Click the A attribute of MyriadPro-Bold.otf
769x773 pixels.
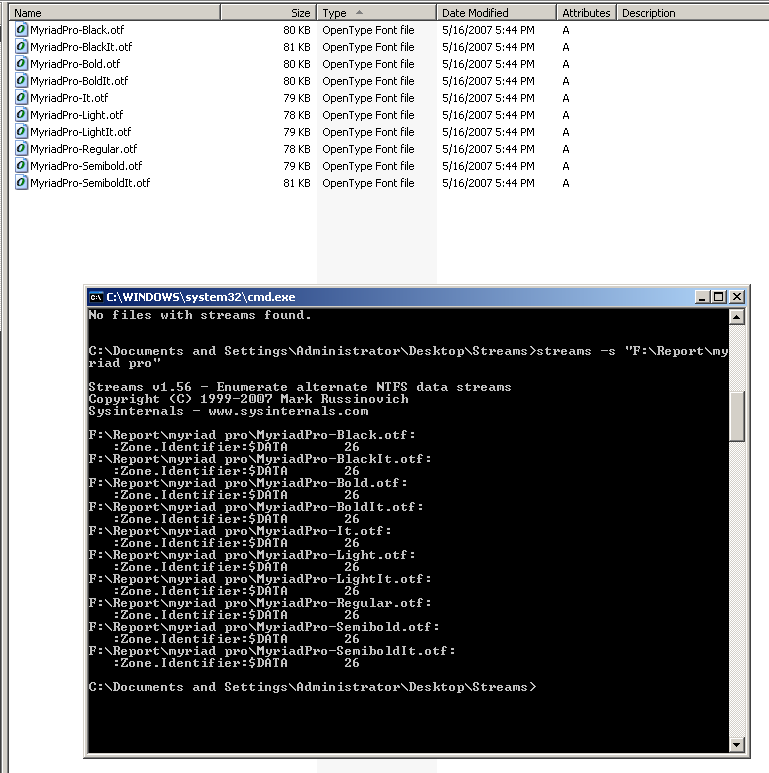click(x=566, y=64)
